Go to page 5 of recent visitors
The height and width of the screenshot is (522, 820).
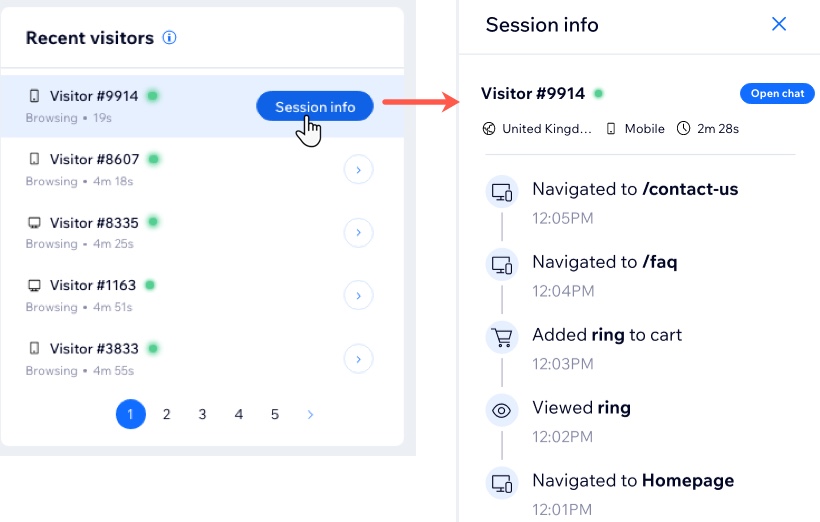[275, 414]
